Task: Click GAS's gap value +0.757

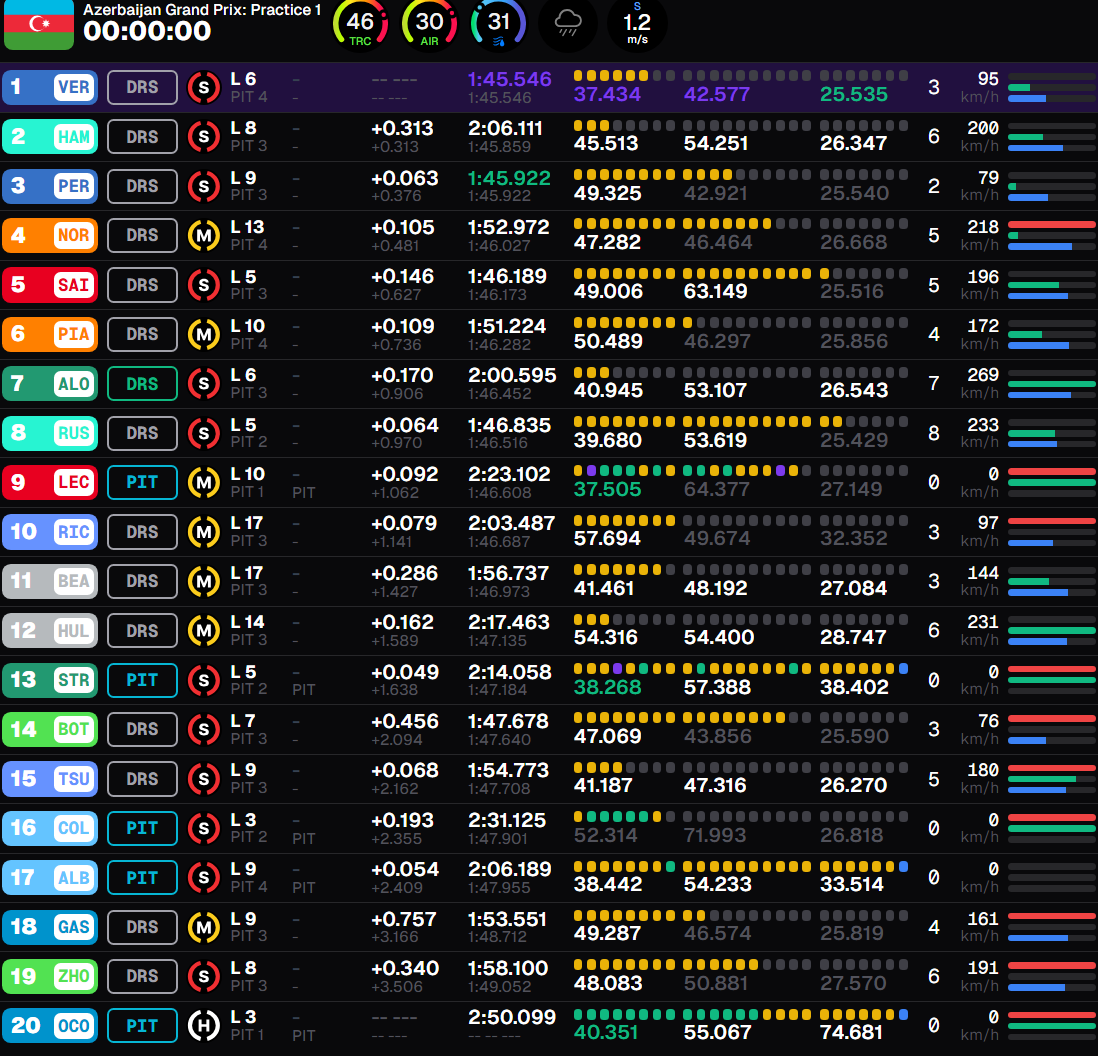Action: click(x=403, y=919)
